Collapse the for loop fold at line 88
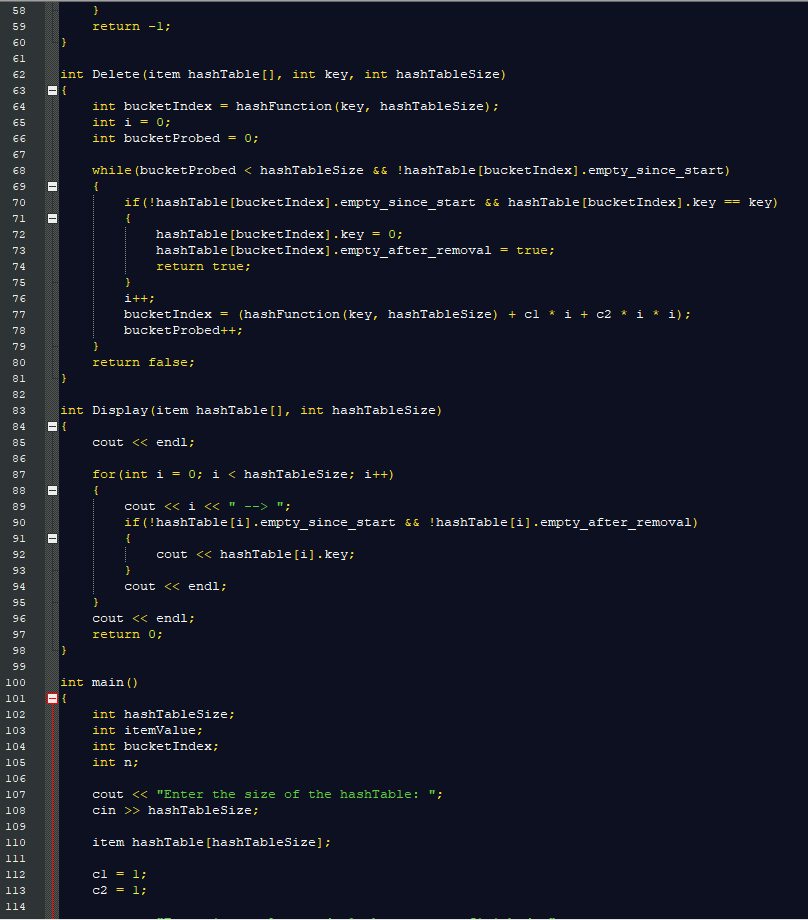Viewport: 808px width, 920px height. (x=52, y=491)
